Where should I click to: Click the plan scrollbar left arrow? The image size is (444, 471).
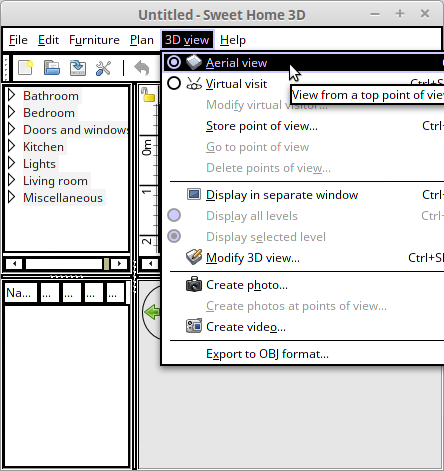click(x=151, y=264)
